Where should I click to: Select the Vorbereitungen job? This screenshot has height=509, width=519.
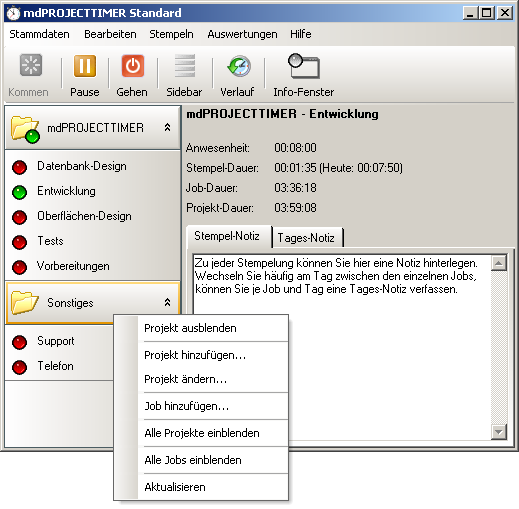73,266
